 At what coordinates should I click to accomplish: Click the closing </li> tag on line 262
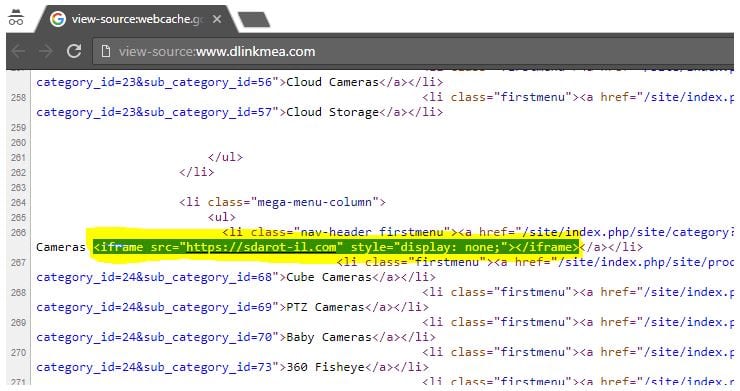tap(196, 172)
